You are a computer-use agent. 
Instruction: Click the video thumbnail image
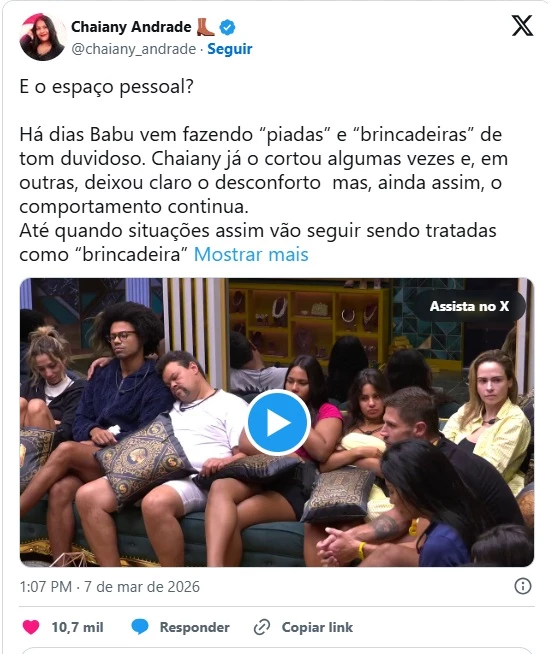click(277, 422)
